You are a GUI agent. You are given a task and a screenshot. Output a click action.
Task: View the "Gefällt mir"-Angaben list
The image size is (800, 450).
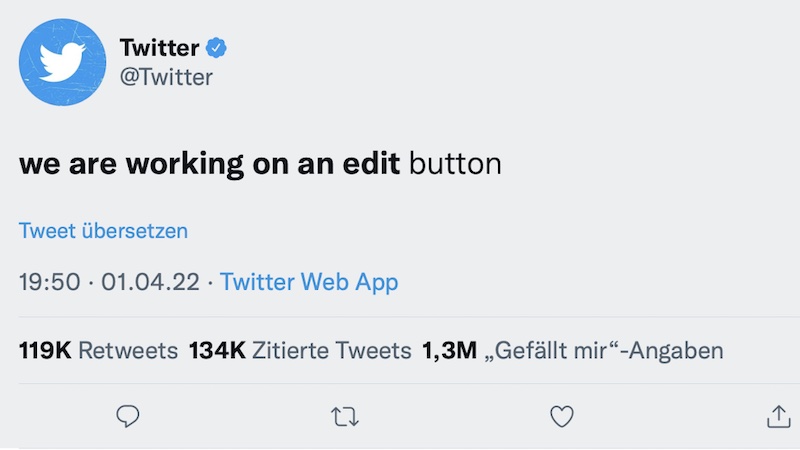coord(603,351)
